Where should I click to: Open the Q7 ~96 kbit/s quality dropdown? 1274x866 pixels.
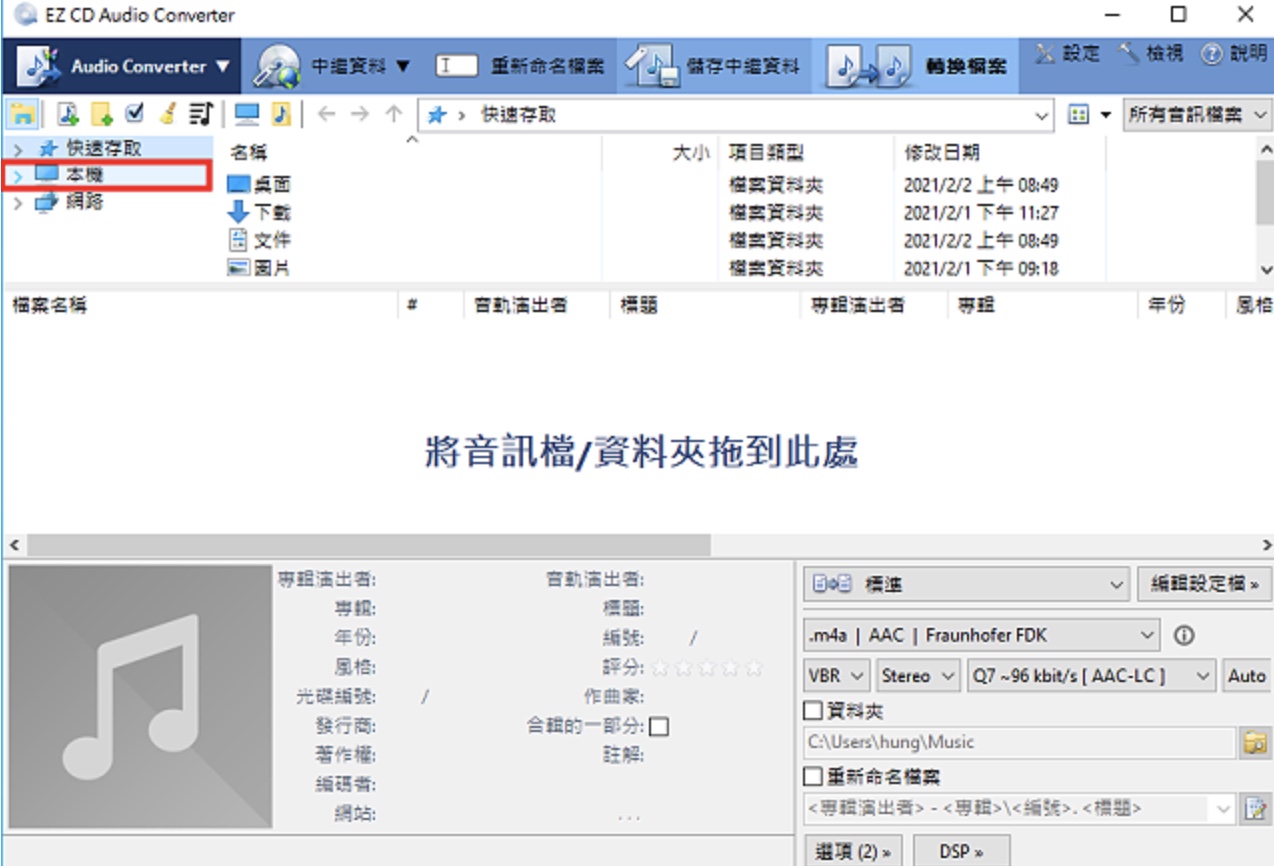pyautogui.click(x=1092, y=676)
